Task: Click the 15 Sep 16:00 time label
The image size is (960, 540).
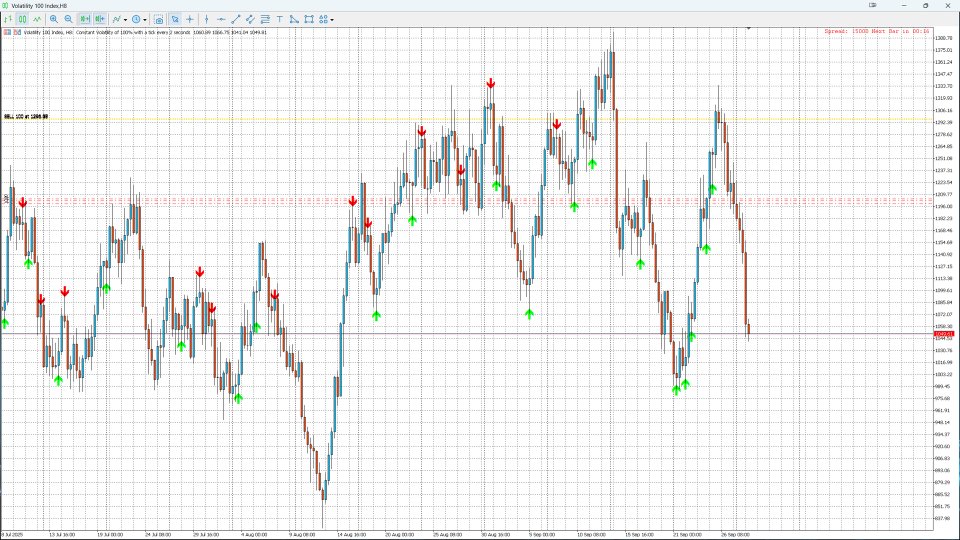Action: click(639, 534)
